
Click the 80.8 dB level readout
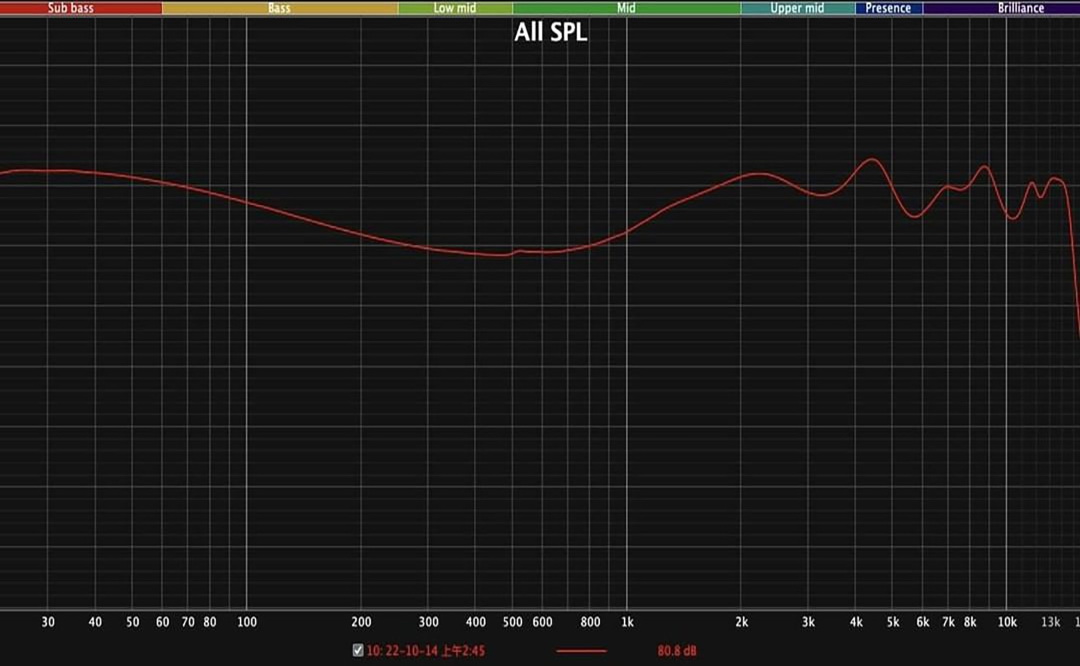click(x=676, y=651)
